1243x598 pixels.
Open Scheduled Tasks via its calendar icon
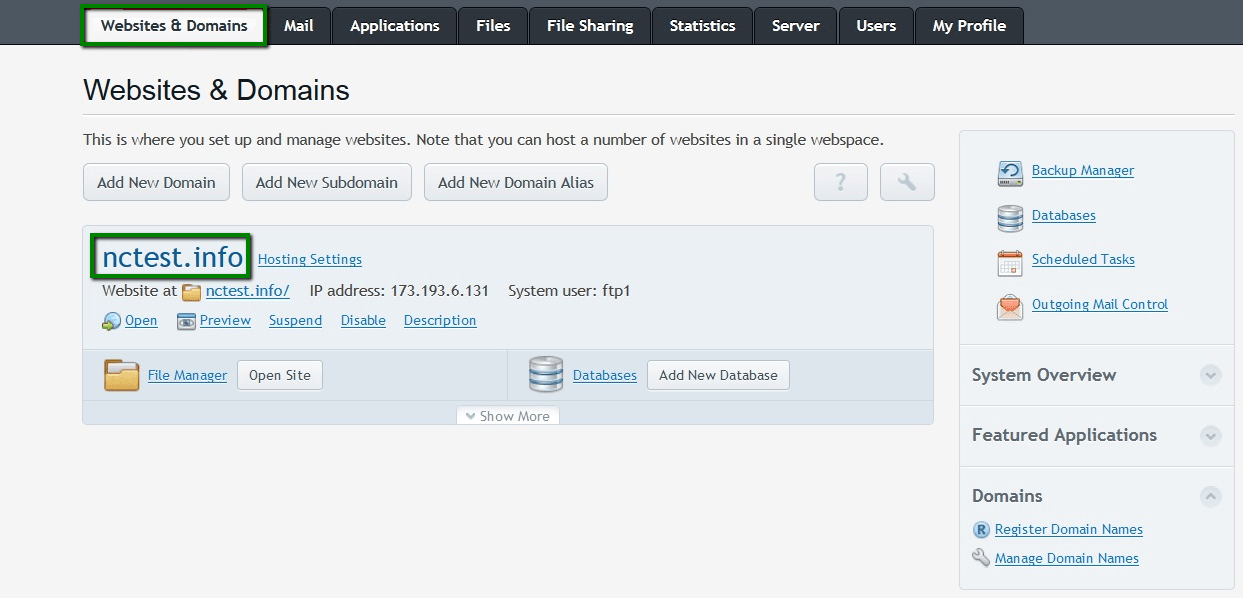tap(1009, 261)
